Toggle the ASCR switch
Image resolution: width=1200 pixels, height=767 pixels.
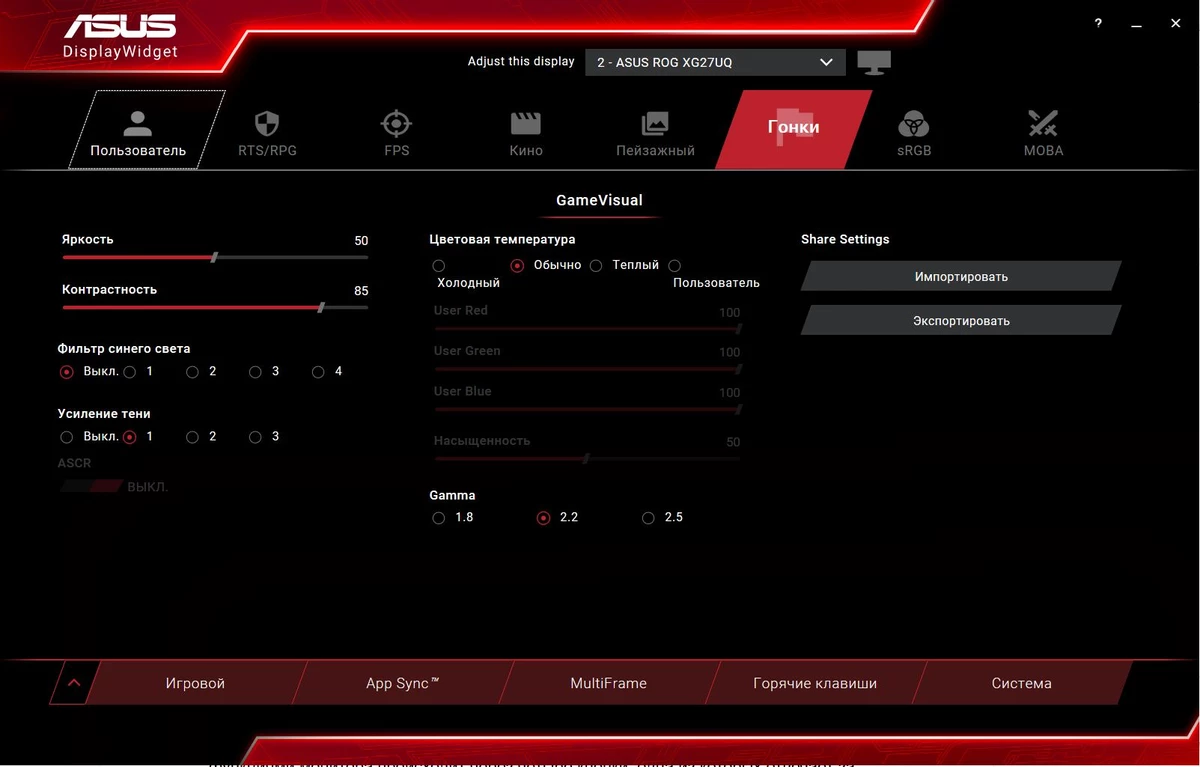[x=91, y=486]
